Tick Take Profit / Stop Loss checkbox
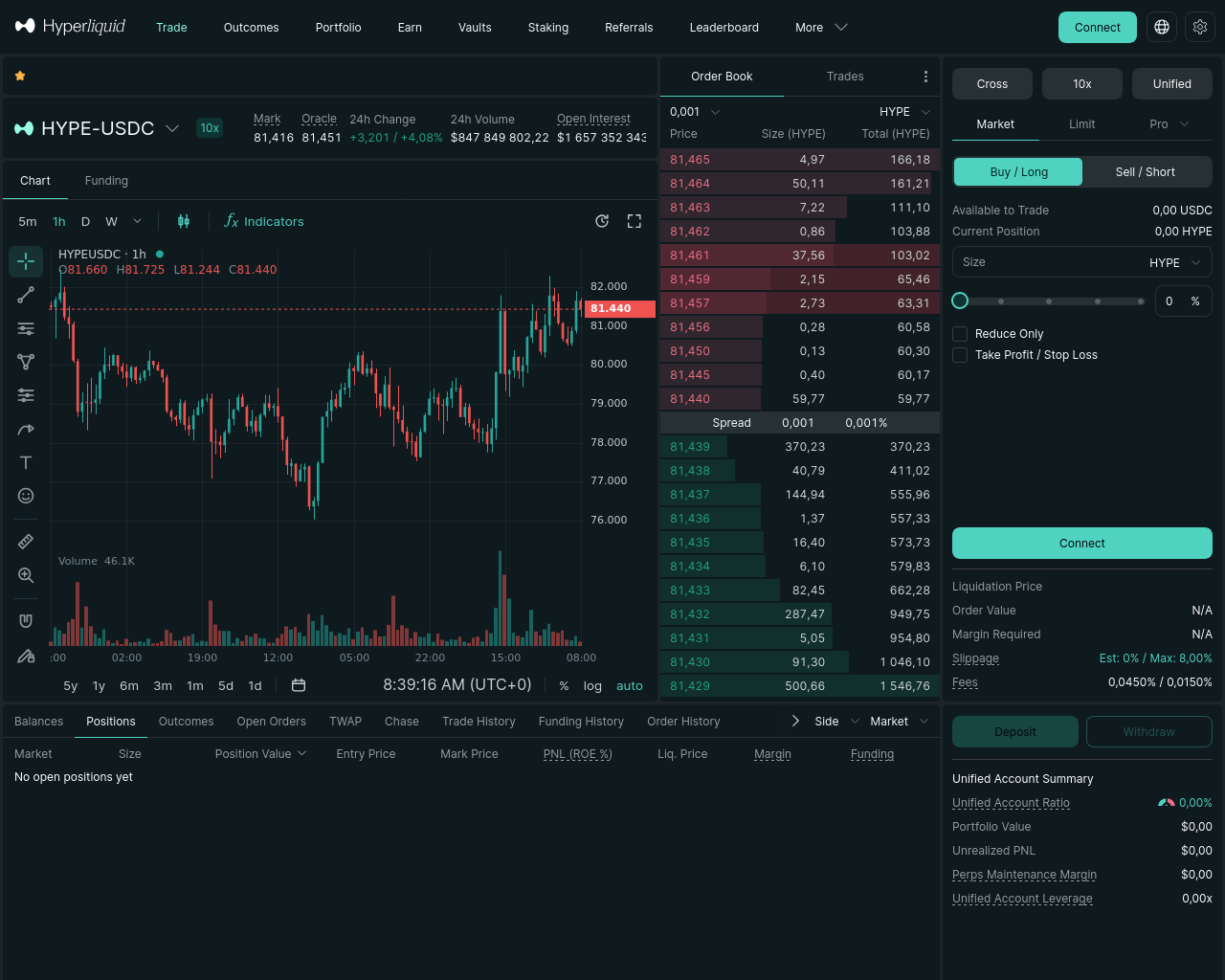 coord(960,355)
